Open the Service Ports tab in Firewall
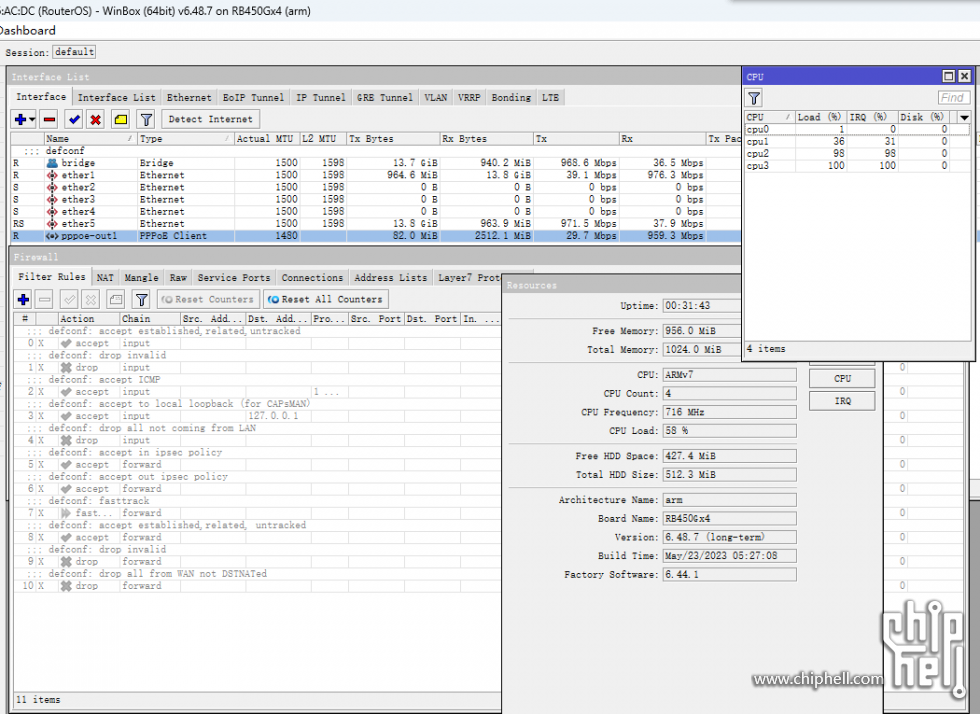This screenshot has width=980, height=714. [234, 278]
